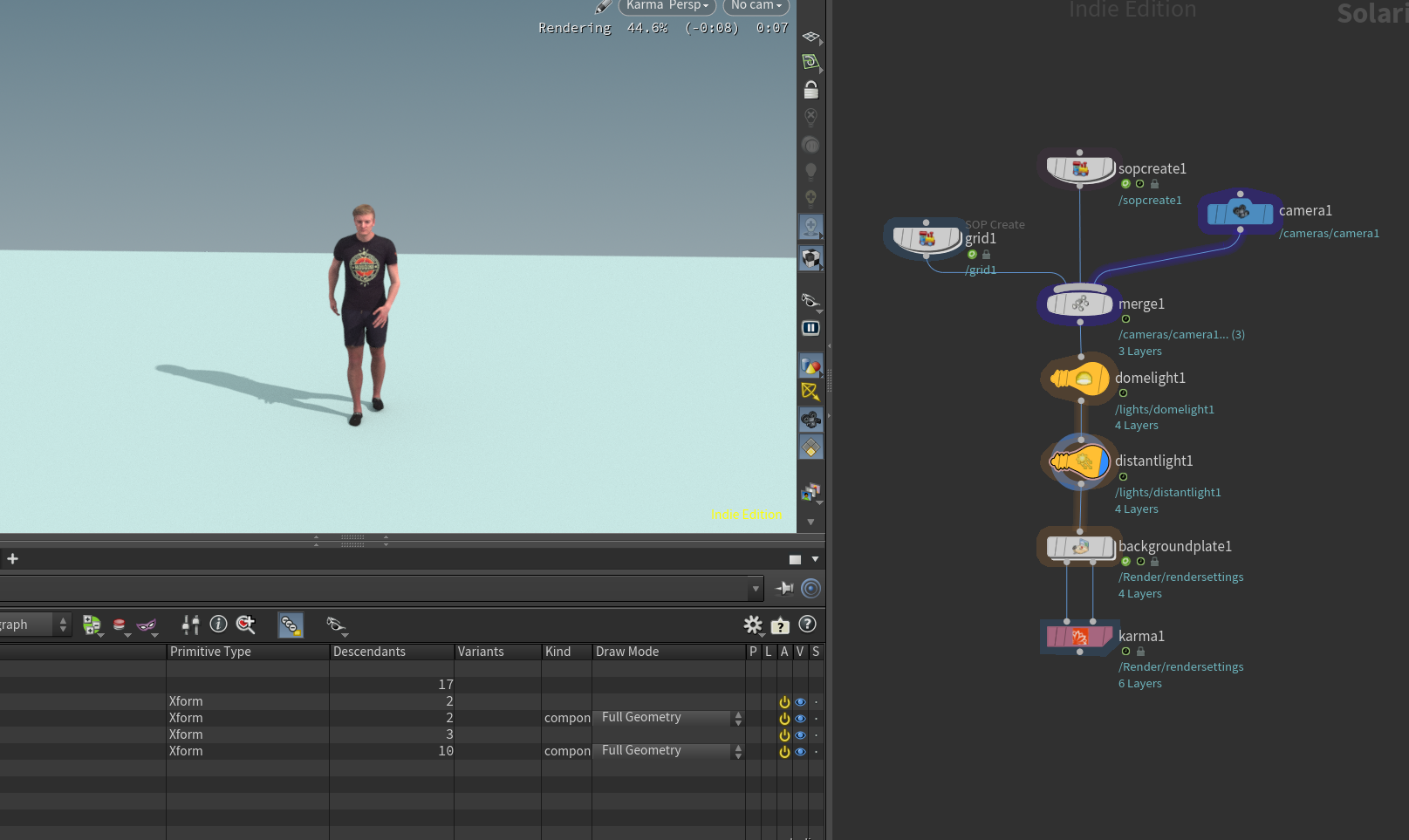Sort by the Descendants column header
This screenshot has width=1409, height=840.
coord(392,652)
